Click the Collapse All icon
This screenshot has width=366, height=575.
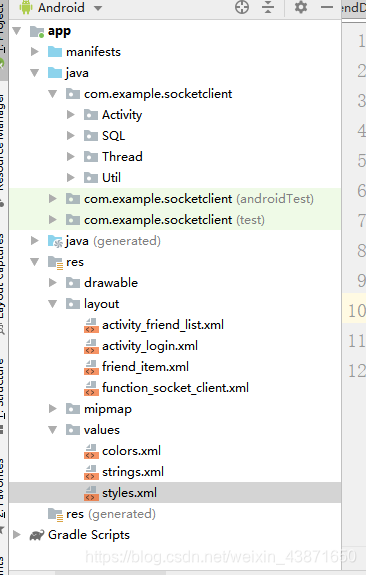pos(268,7)
